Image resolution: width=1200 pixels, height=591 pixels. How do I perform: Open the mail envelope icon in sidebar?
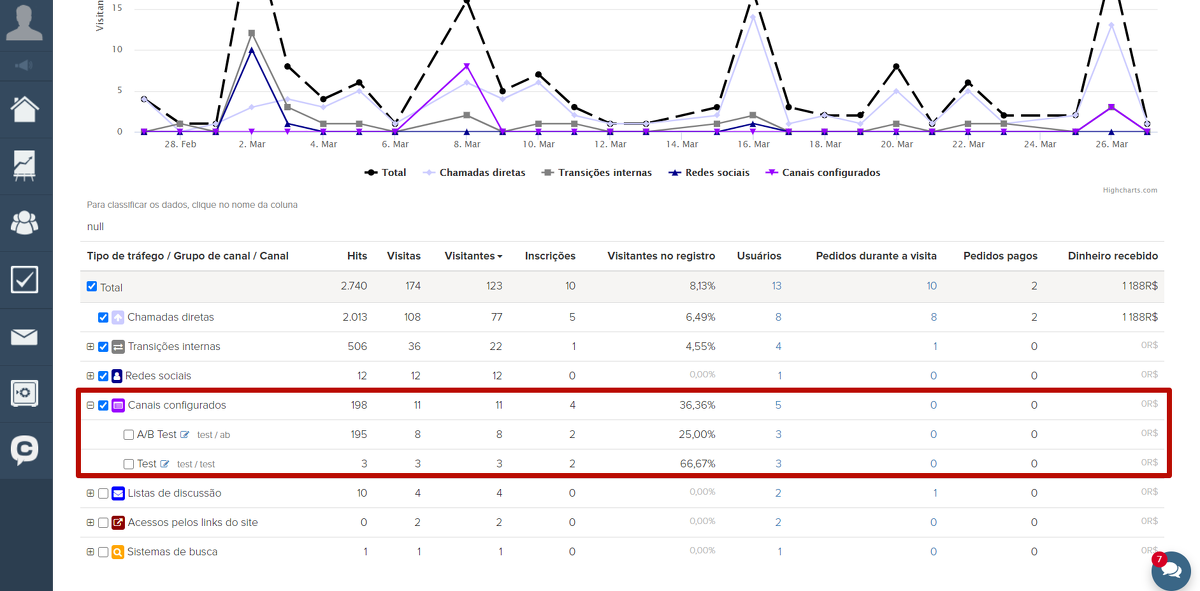point(25,337)
